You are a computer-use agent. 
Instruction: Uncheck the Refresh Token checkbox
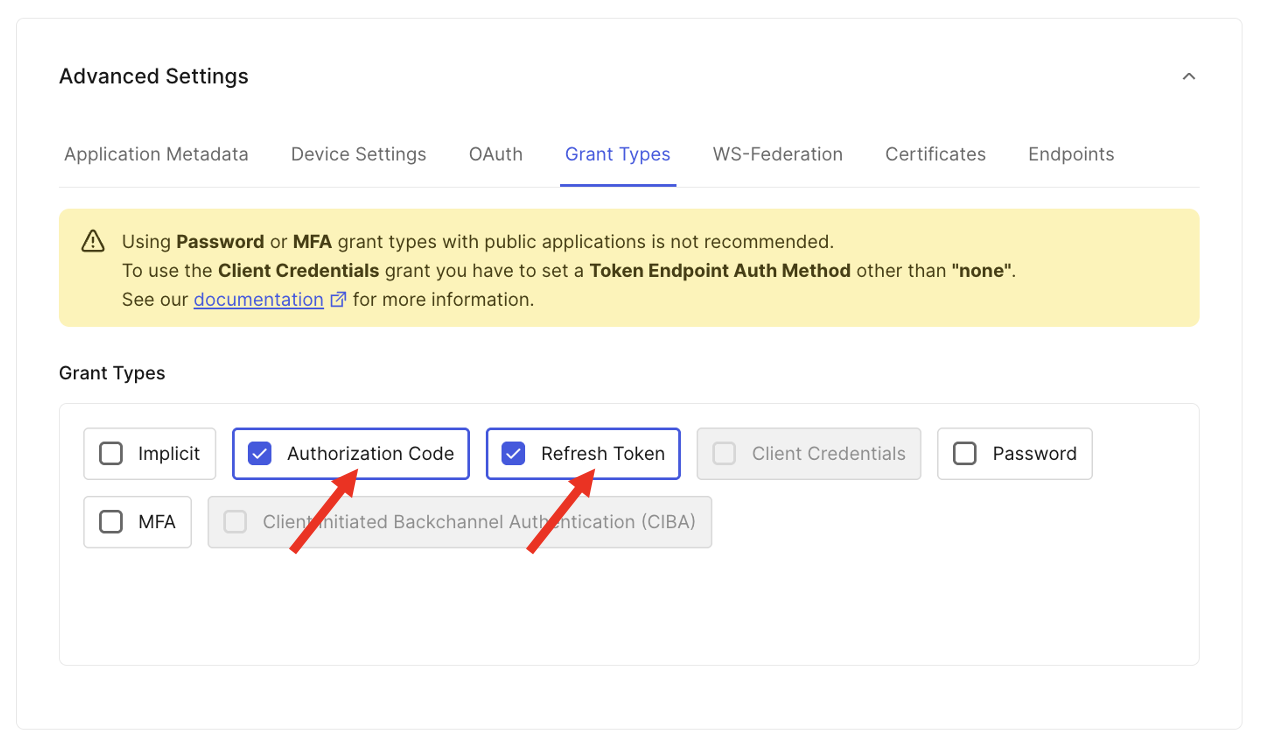pyautogui.click(x=513, y=454)
